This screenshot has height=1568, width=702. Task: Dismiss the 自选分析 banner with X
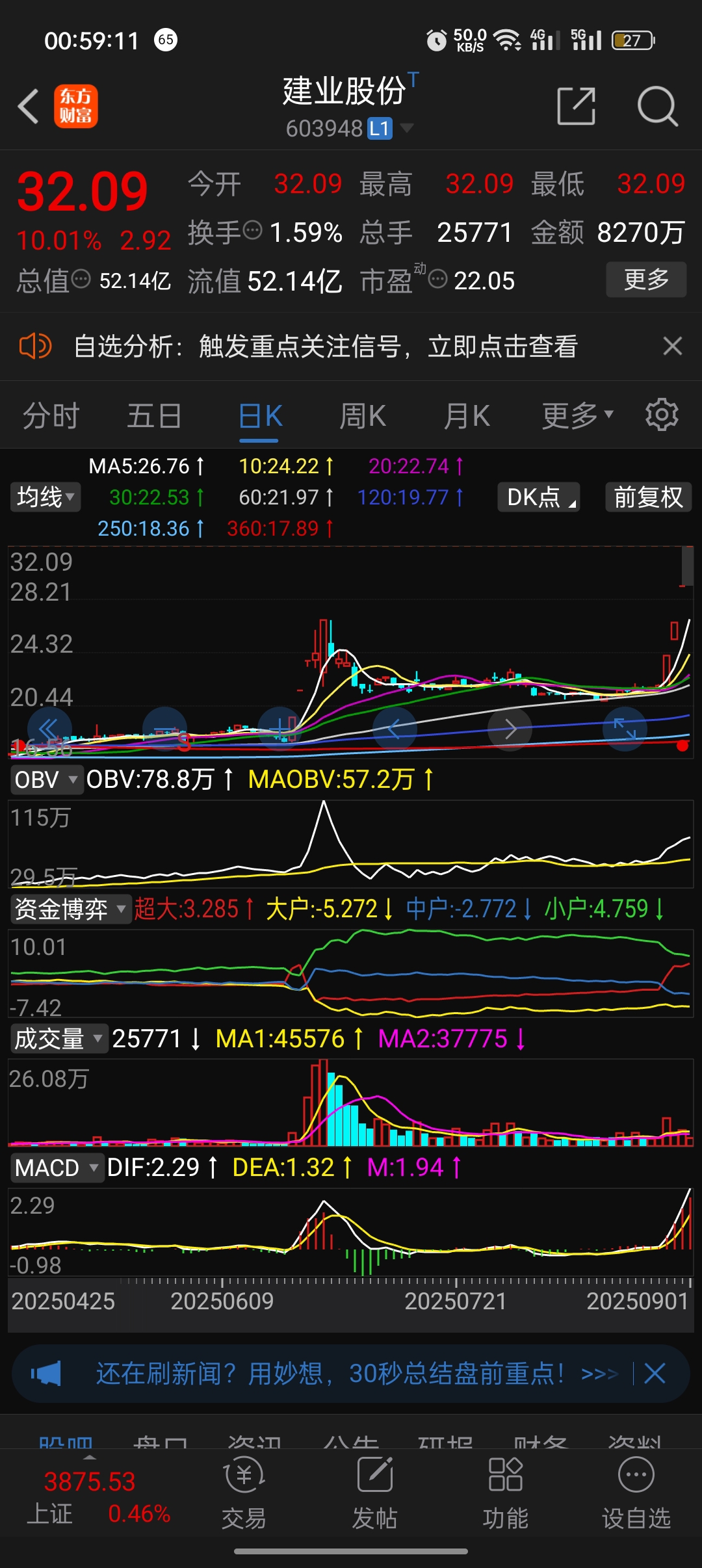pos(673,346)
